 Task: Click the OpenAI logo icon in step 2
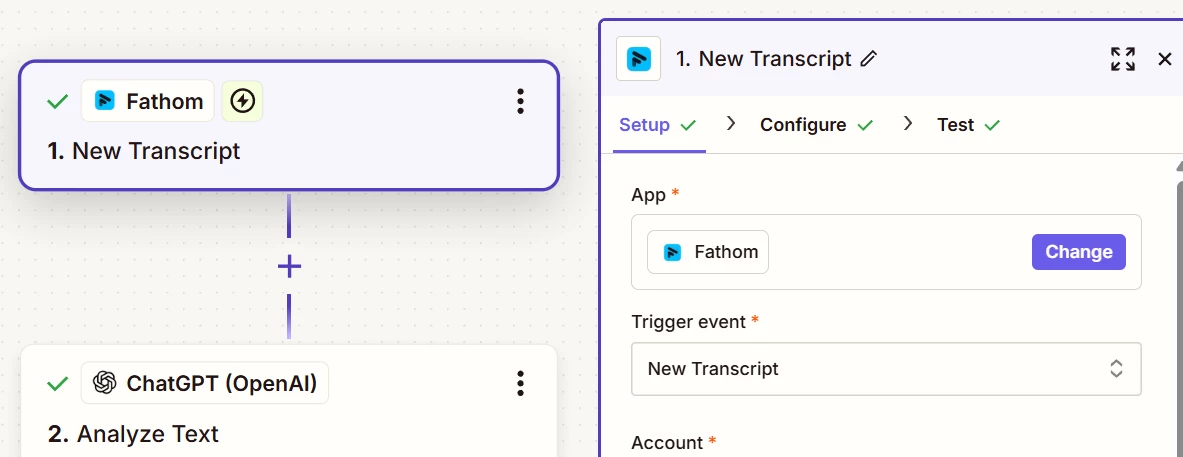point(105,383)
